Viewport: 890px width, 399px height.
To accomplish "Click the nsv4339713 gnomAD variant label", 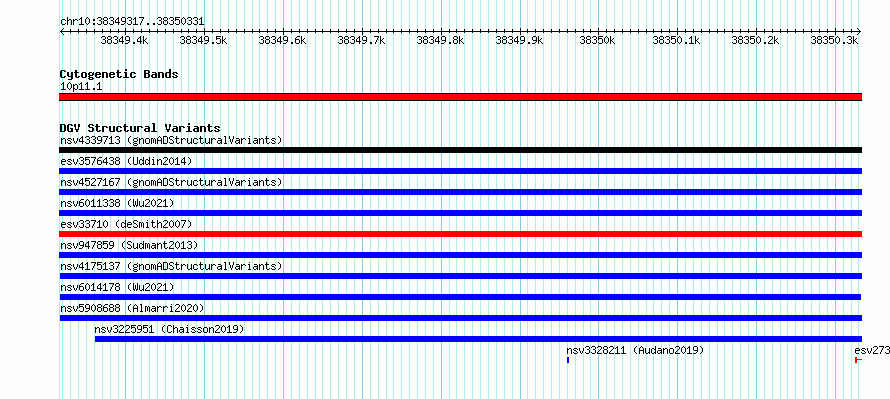I will (x=171, y=140).
